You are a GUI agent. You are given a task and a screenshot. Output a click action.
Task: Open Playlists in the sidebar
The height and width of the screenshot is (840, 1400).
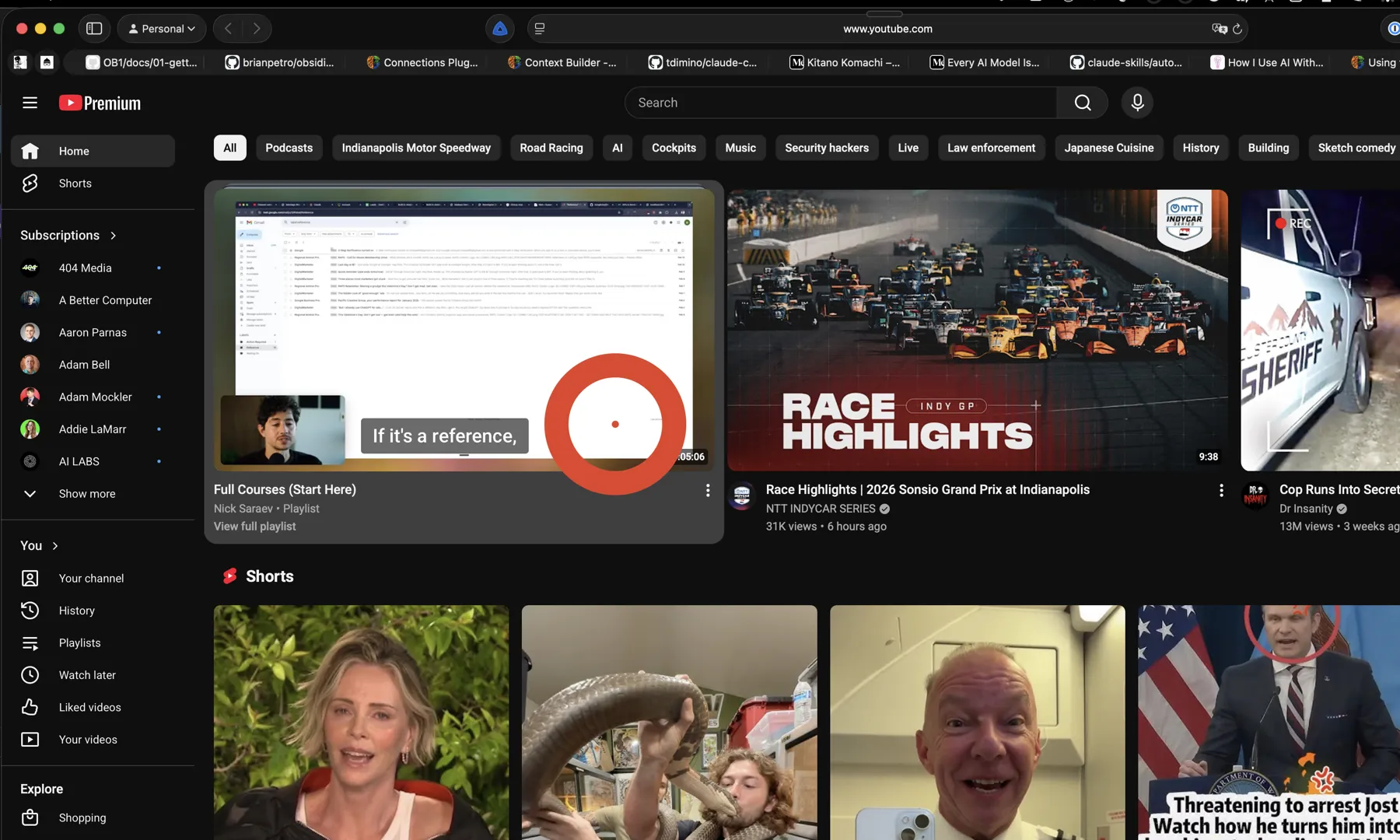click(x=93, y=643)
